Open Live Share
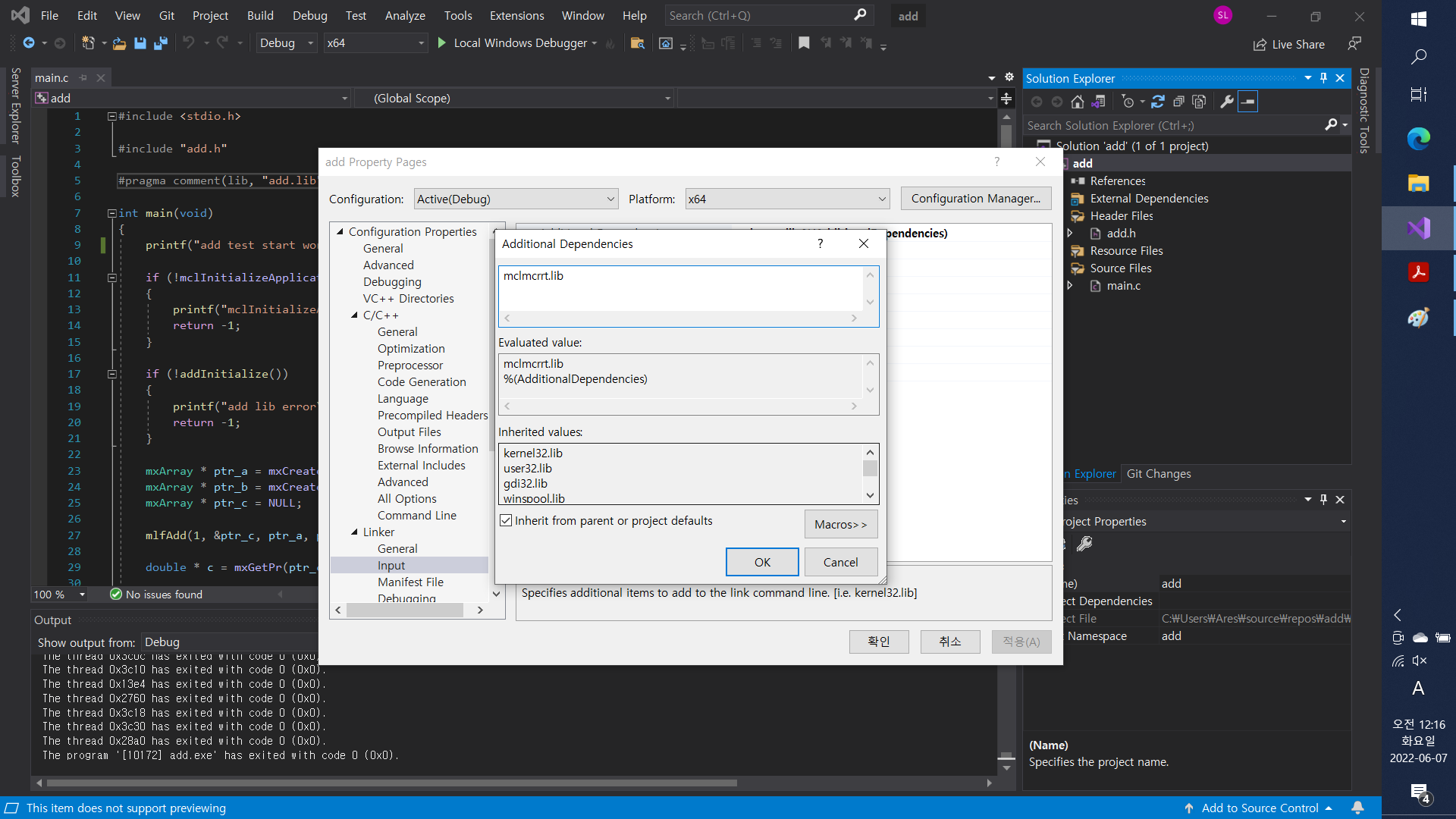 pyautogui.click(x=1288, y=45)
